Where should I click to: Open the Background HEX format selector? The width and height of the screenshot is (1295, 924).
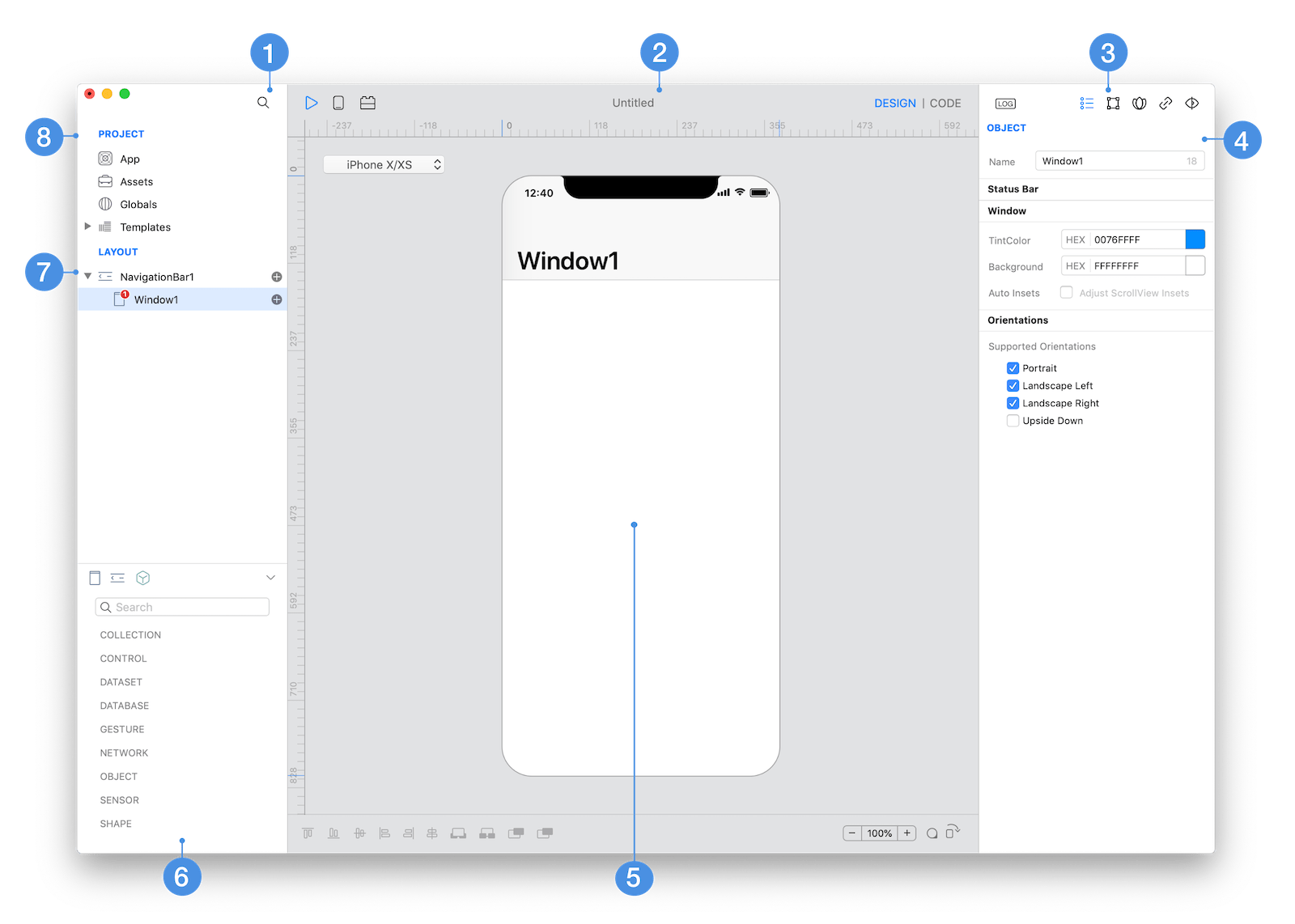pos(1076,266)
